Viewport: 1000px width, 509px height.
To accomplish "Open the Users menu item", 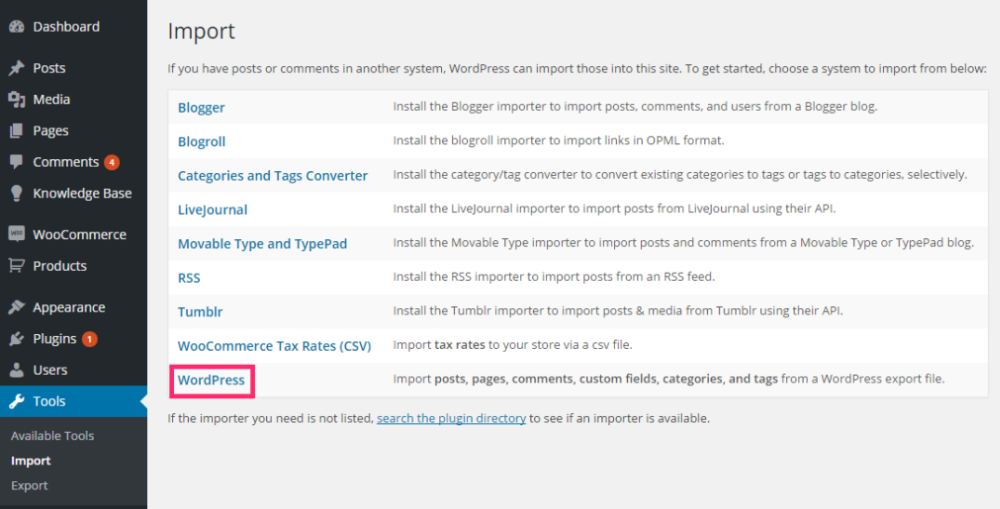I will click(x=50, y=370).
